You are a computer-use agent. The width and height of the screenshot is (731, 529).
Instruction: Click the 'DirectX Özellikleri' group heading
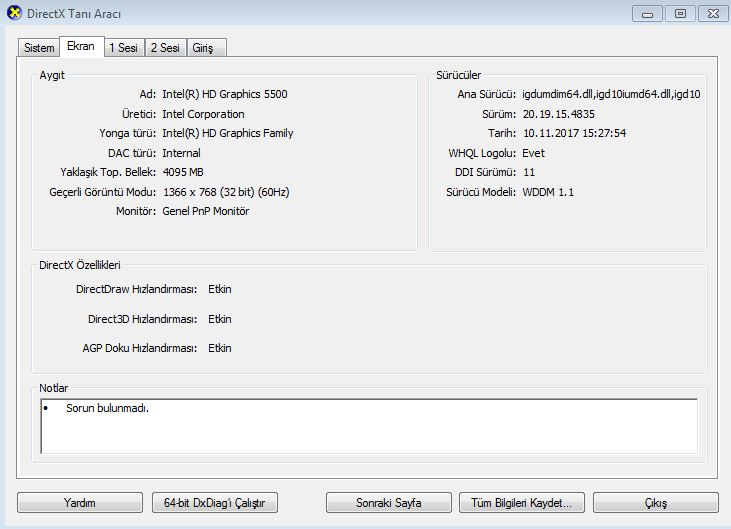click(80, 265)
